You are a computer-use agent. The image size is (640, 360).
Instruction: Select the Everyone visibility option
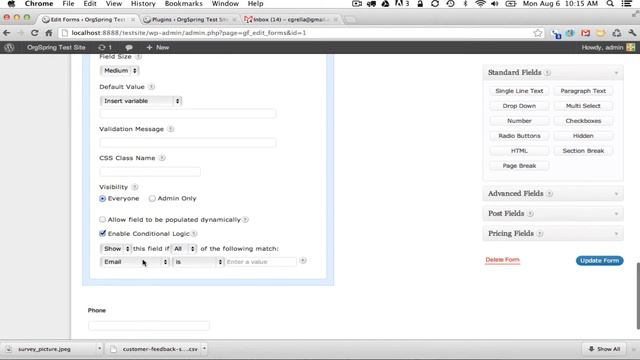tap(102, 198)
